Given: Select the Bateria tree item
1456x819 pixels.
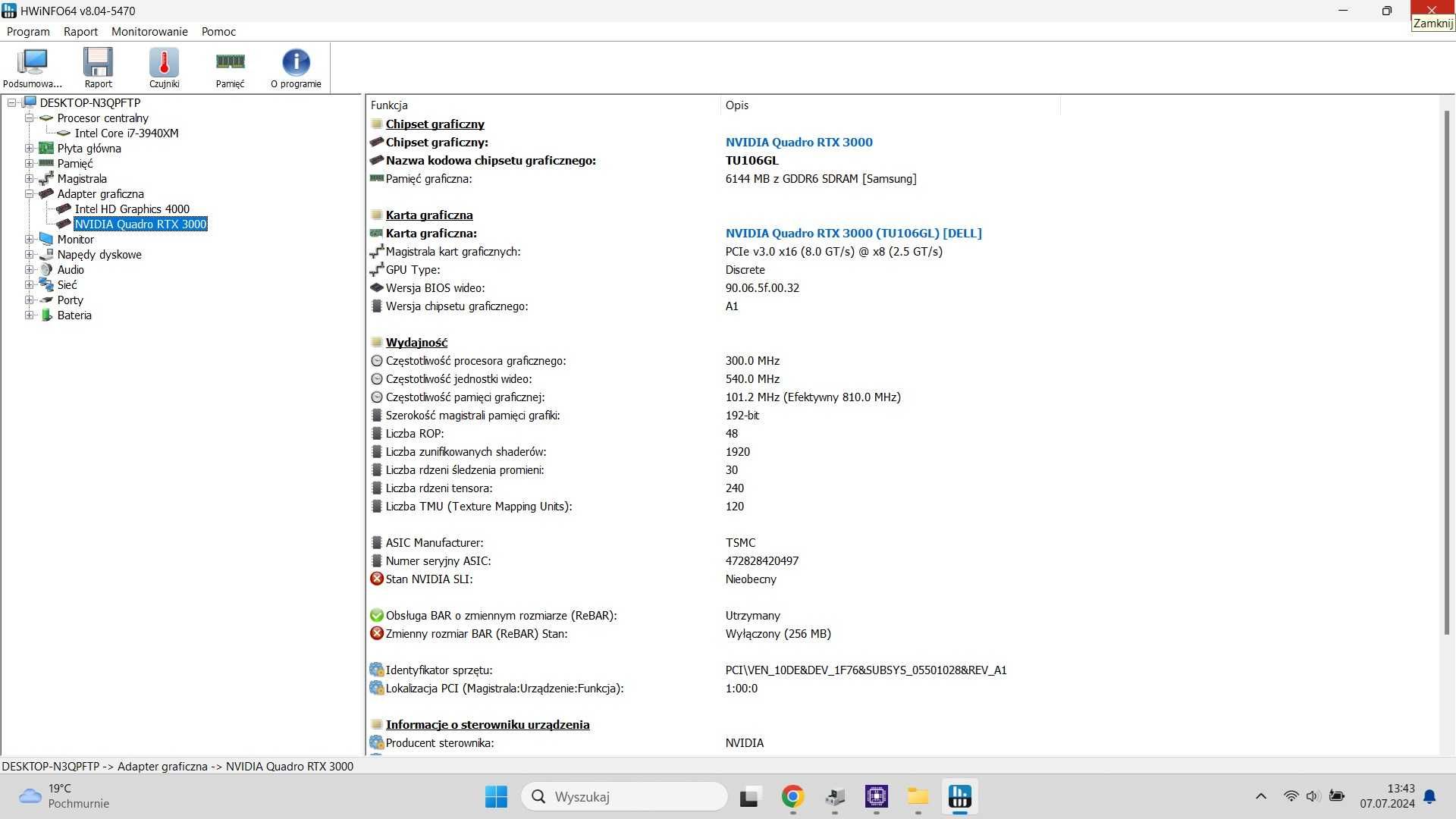Looking at the screenshot, I should click(74, 315).
